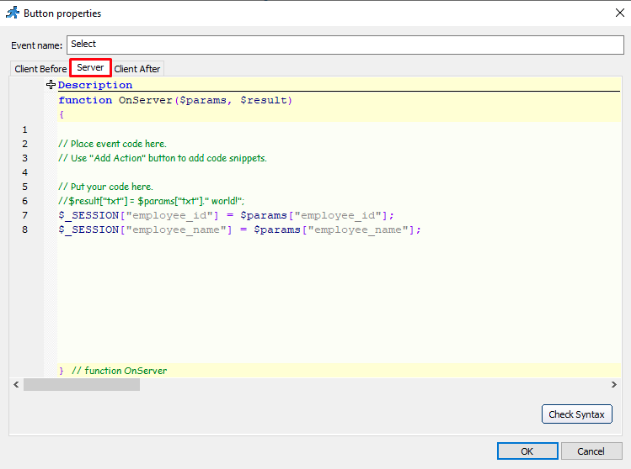Expand the Description section plus icon

(50, 86)
